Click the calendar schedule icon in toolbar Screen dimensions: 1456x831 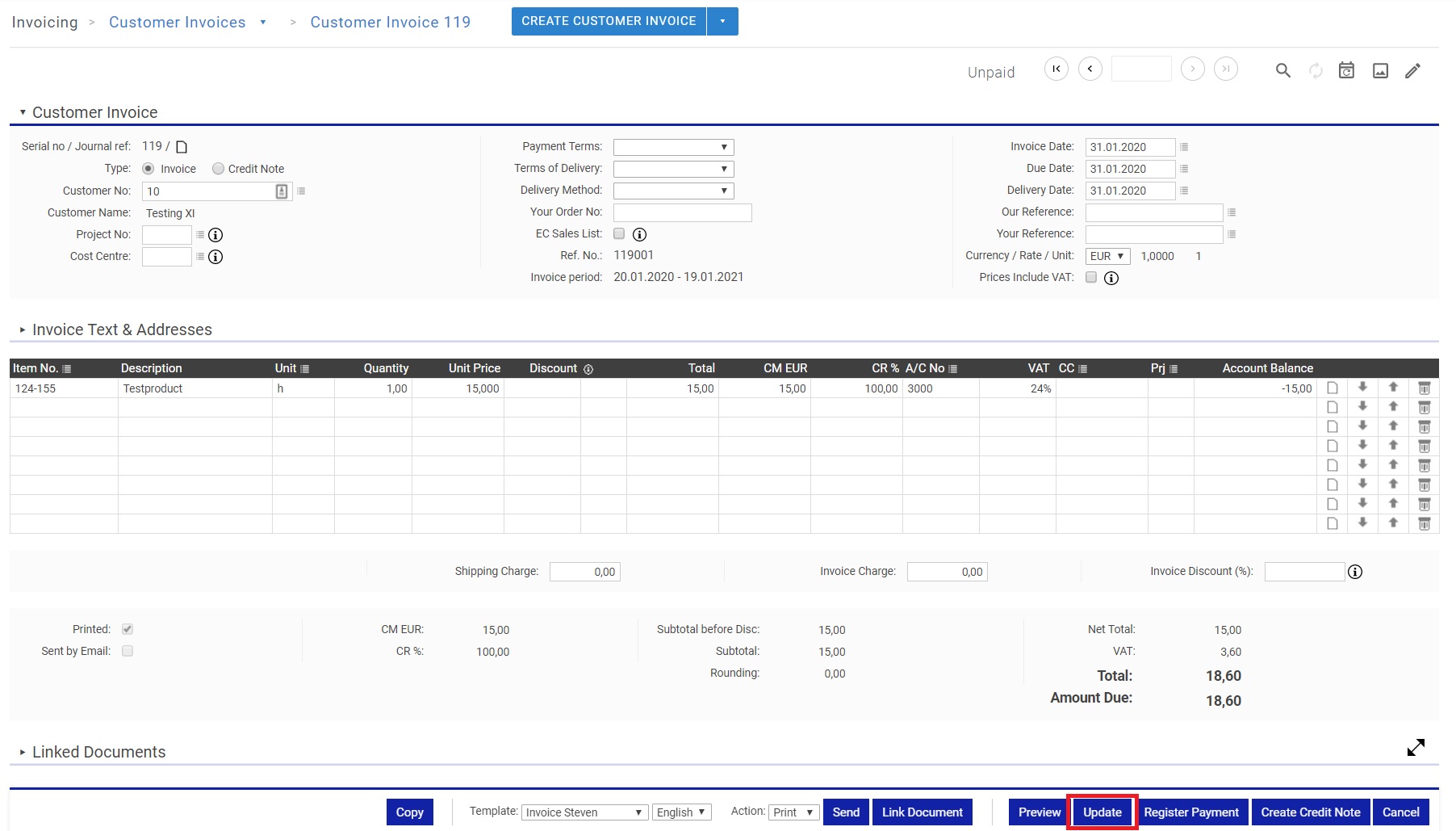tap(1346, 71)
